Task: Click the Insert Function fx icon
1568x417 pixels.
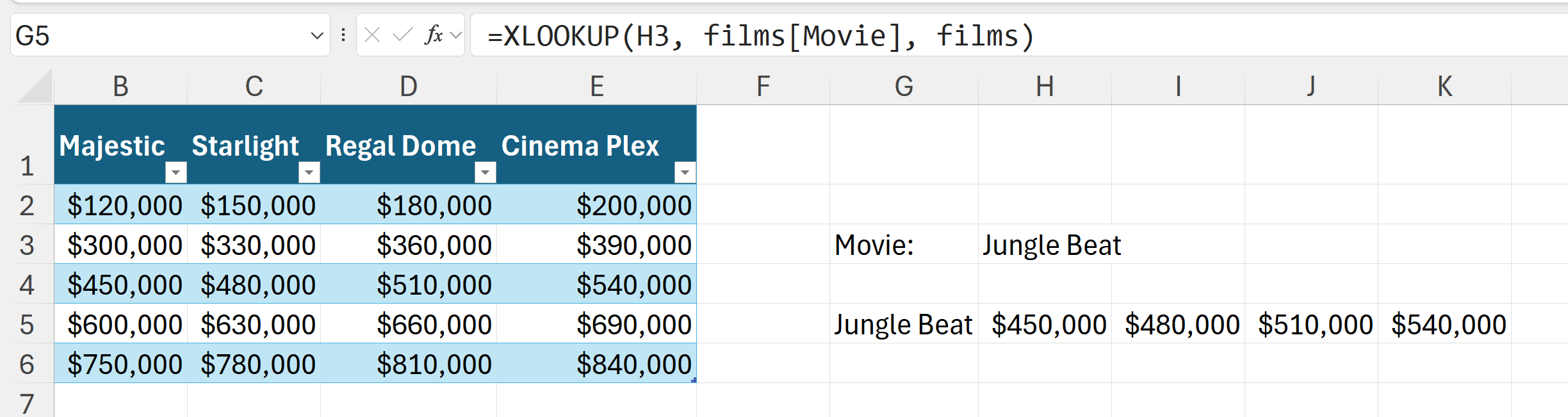Action: coord(434,35)
